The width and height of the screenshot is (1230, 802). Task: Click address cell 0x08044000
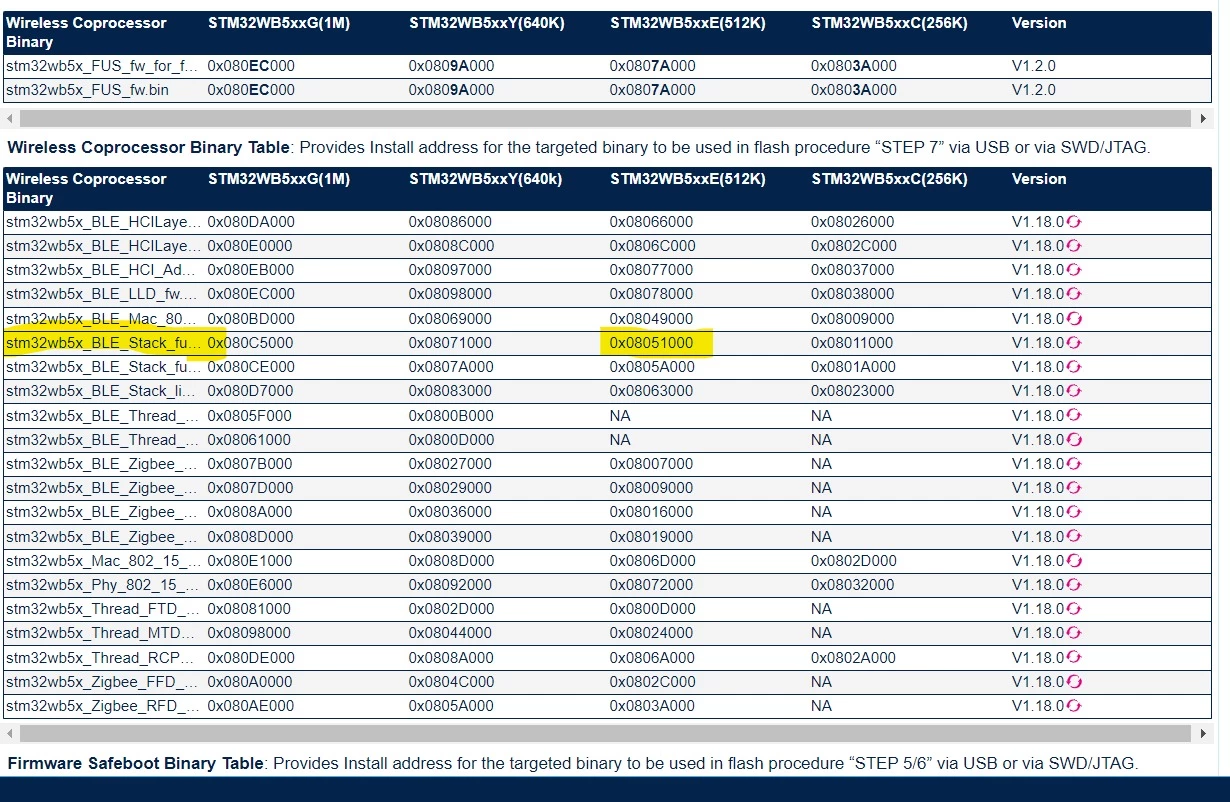coord(450,633)
